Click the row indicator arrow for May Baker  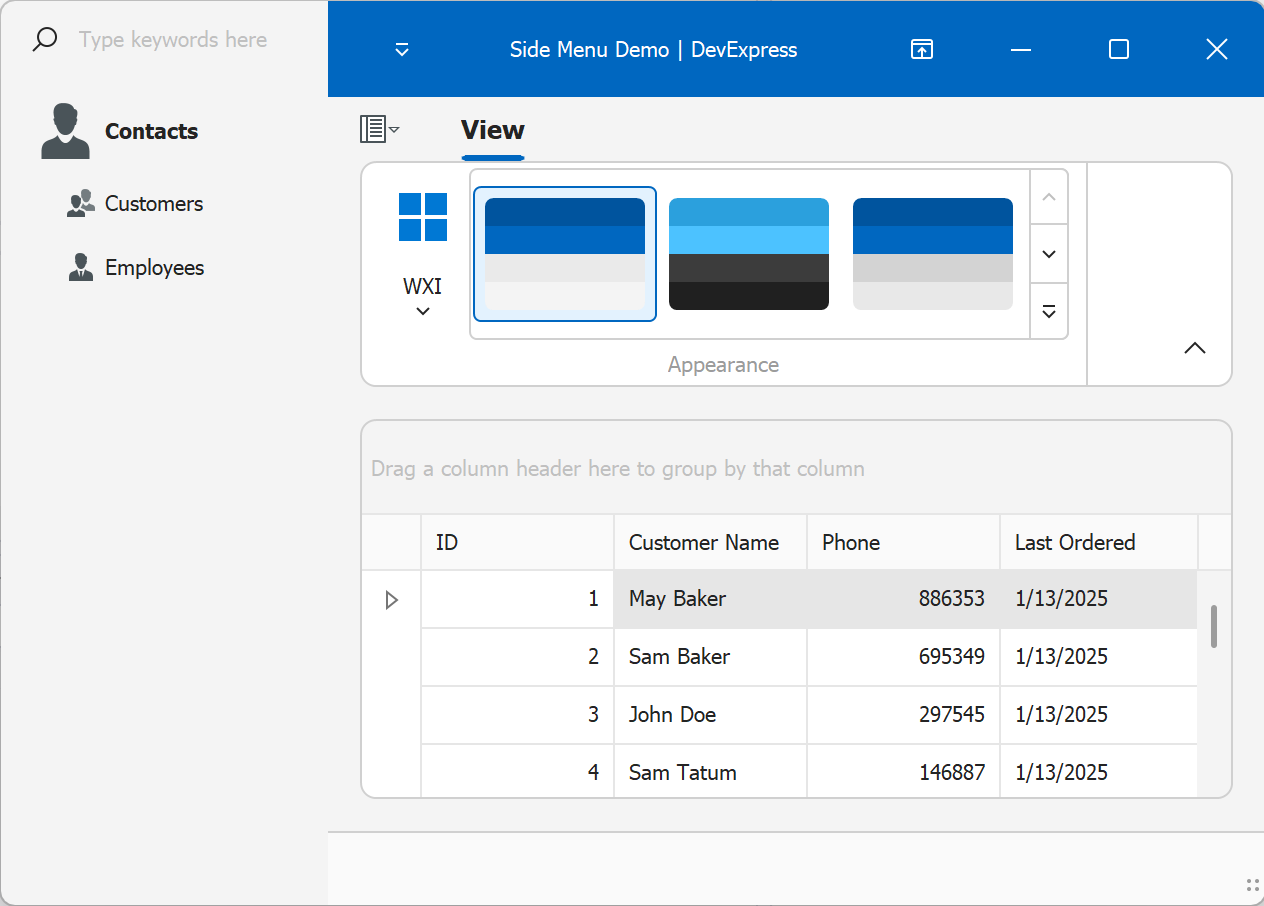point(392,600)
